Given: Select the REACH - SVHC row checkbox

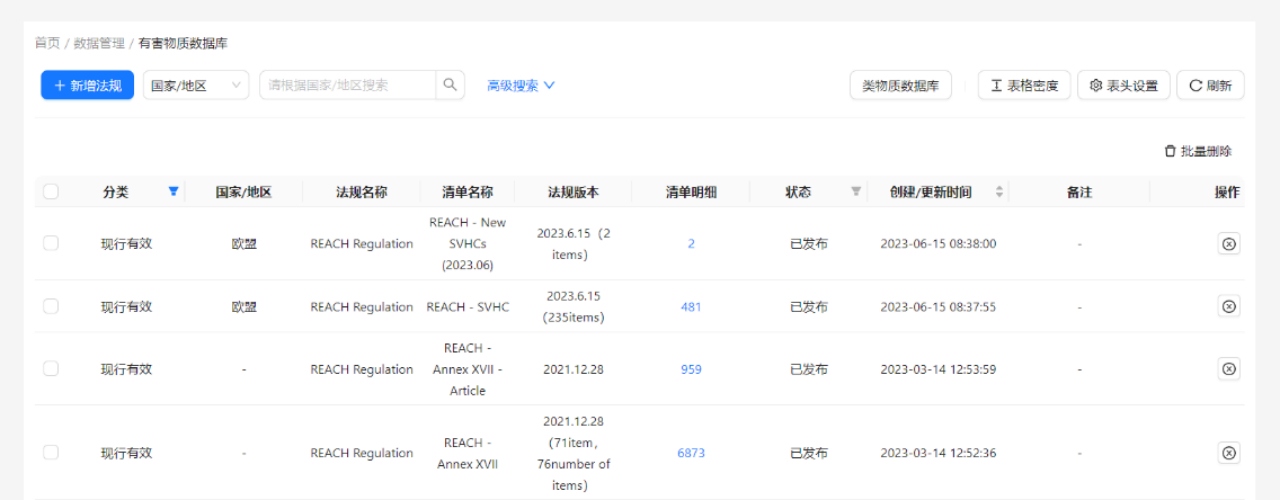Looking at the screenshot, I should [x=51, y=307].
